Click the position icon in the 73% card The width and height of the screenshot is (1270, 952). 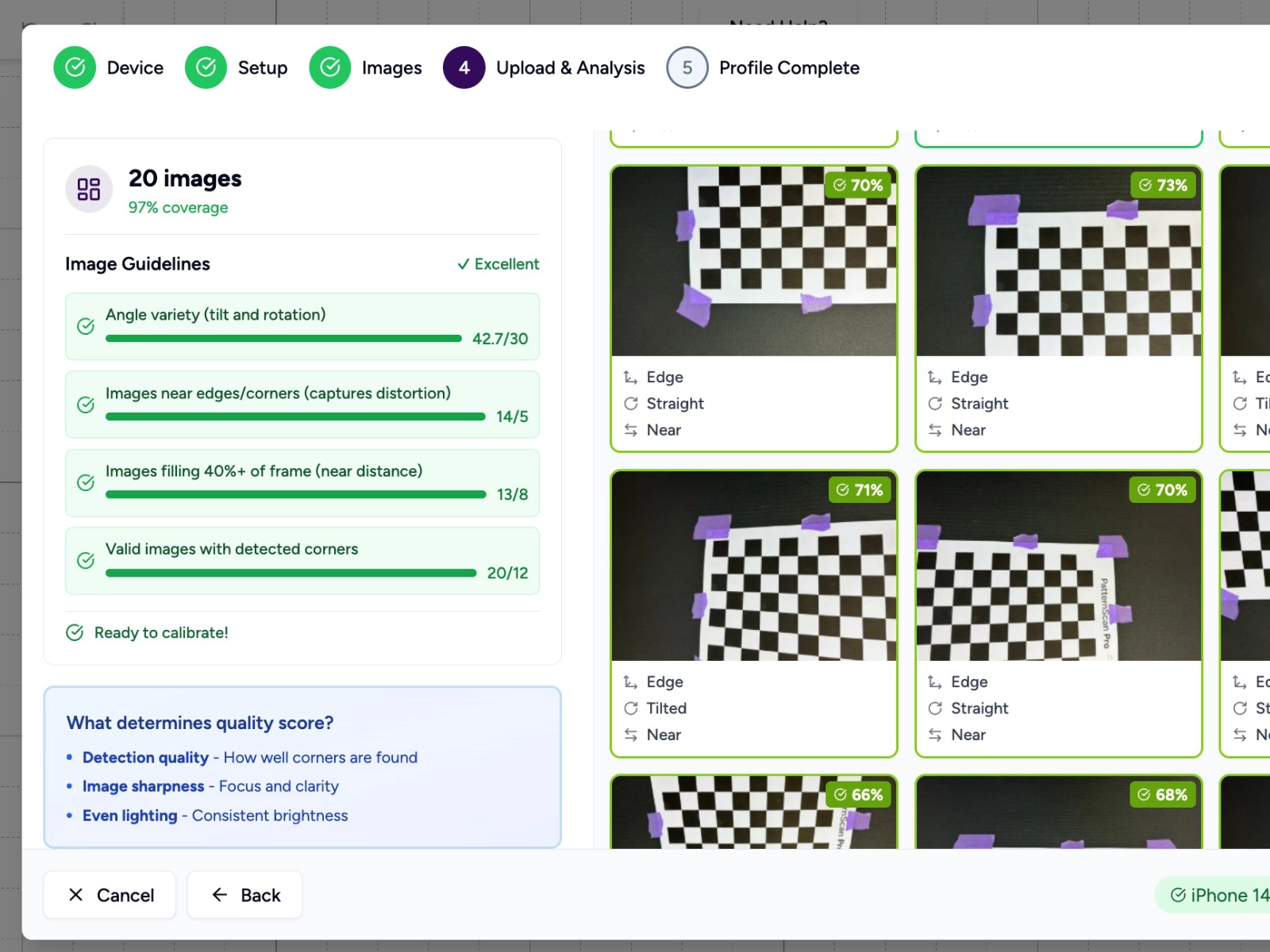point(935,378)
